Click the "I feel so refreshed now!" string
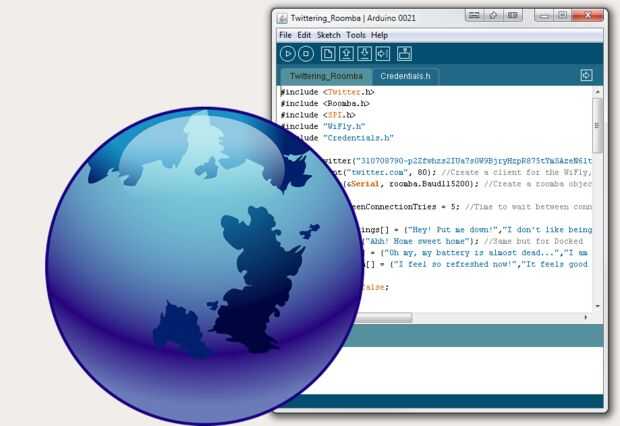This screenshot has width=620, height=426. click(x=454, y=264)
